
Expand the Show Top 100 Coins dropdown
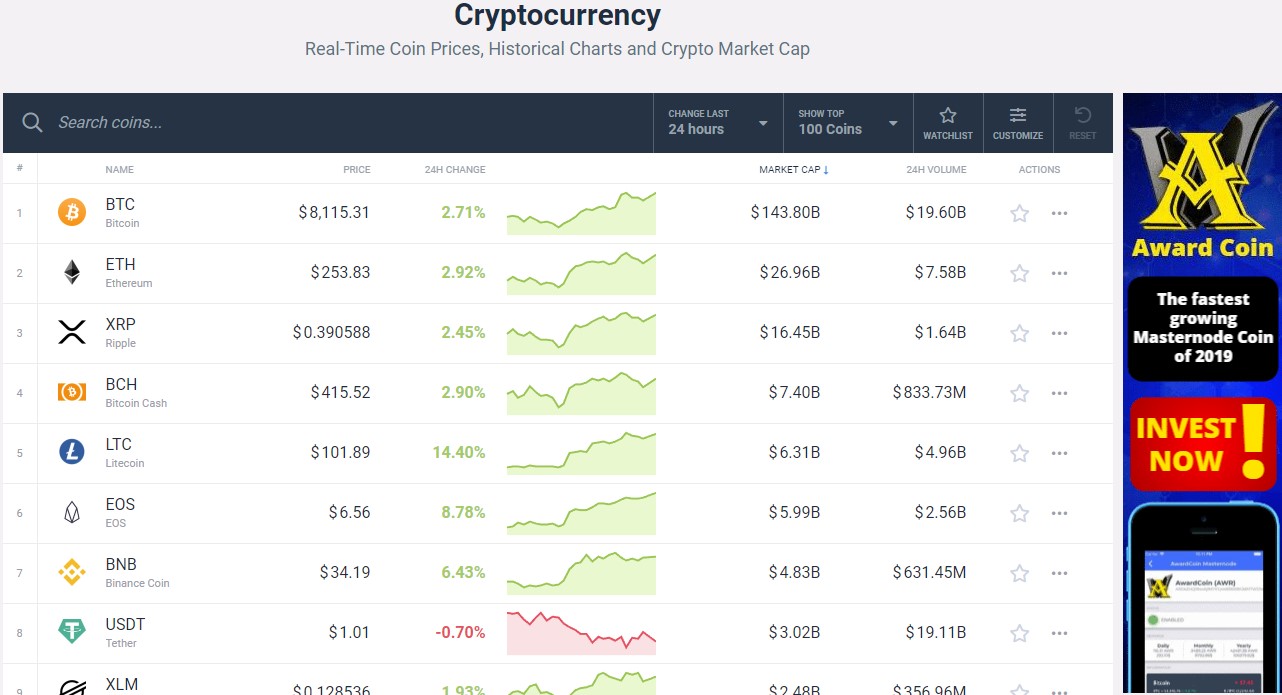848,123
